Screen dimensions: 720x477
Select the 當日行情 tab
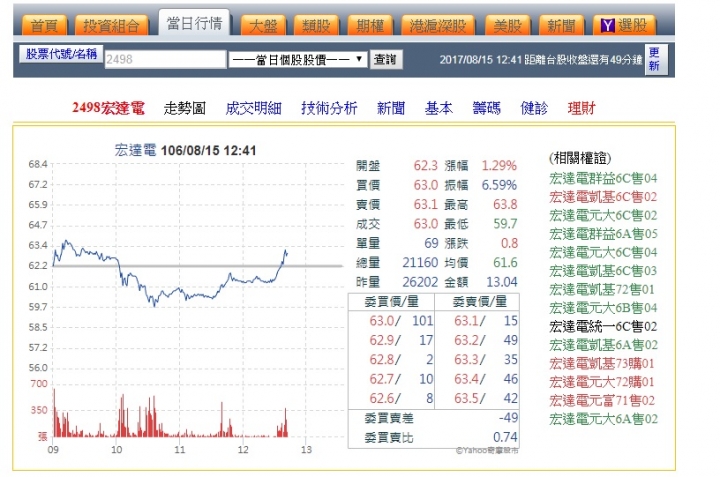194,23
